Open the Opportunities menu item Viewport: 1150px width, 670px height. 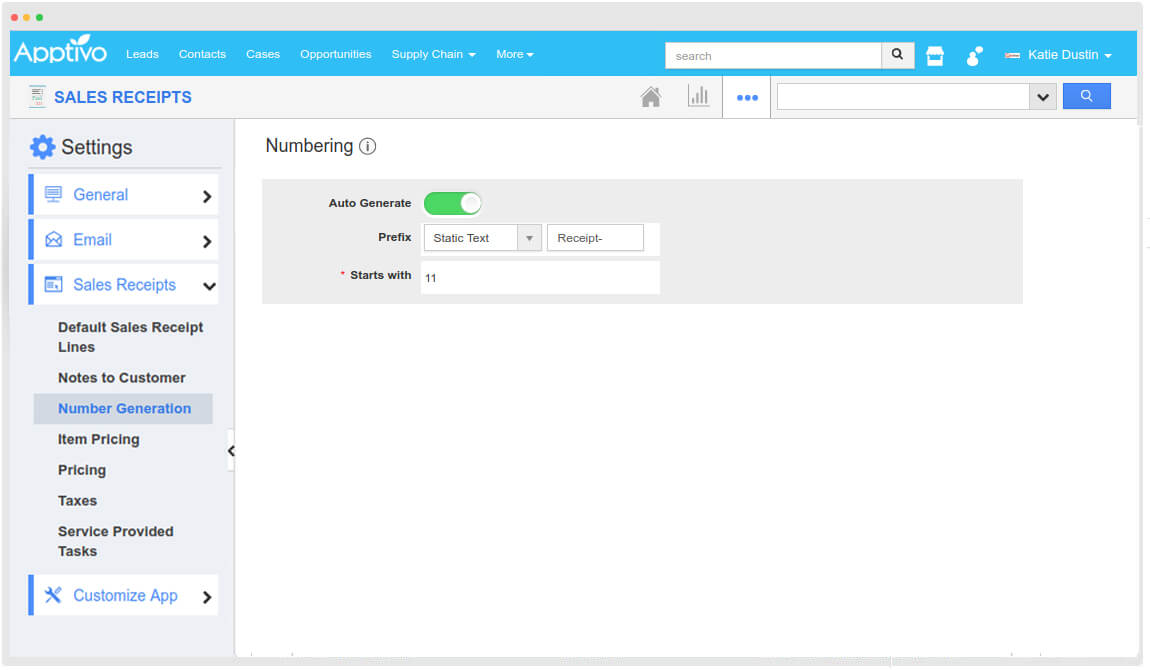335,54
